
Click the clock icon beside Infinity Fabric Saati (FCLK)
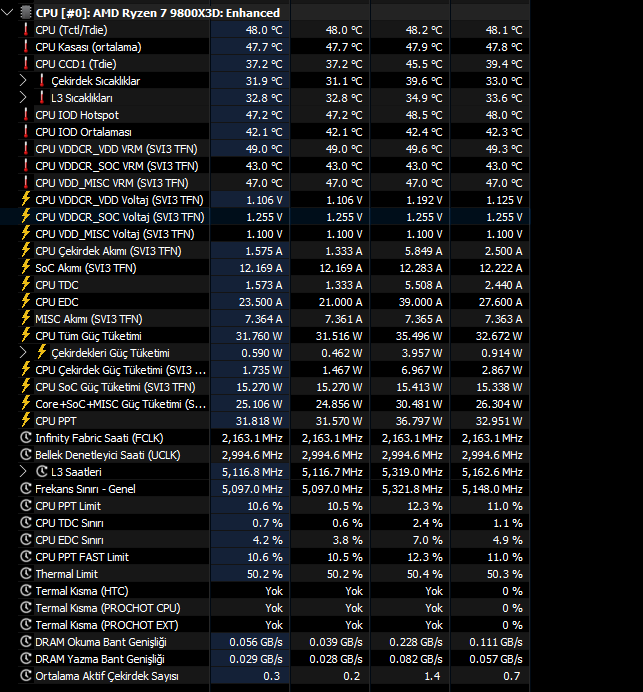point(26,438)
